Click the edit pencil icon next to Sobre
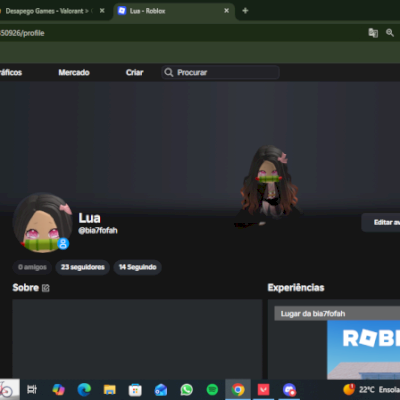The image size is (400, 400). (x=46, y=288)
